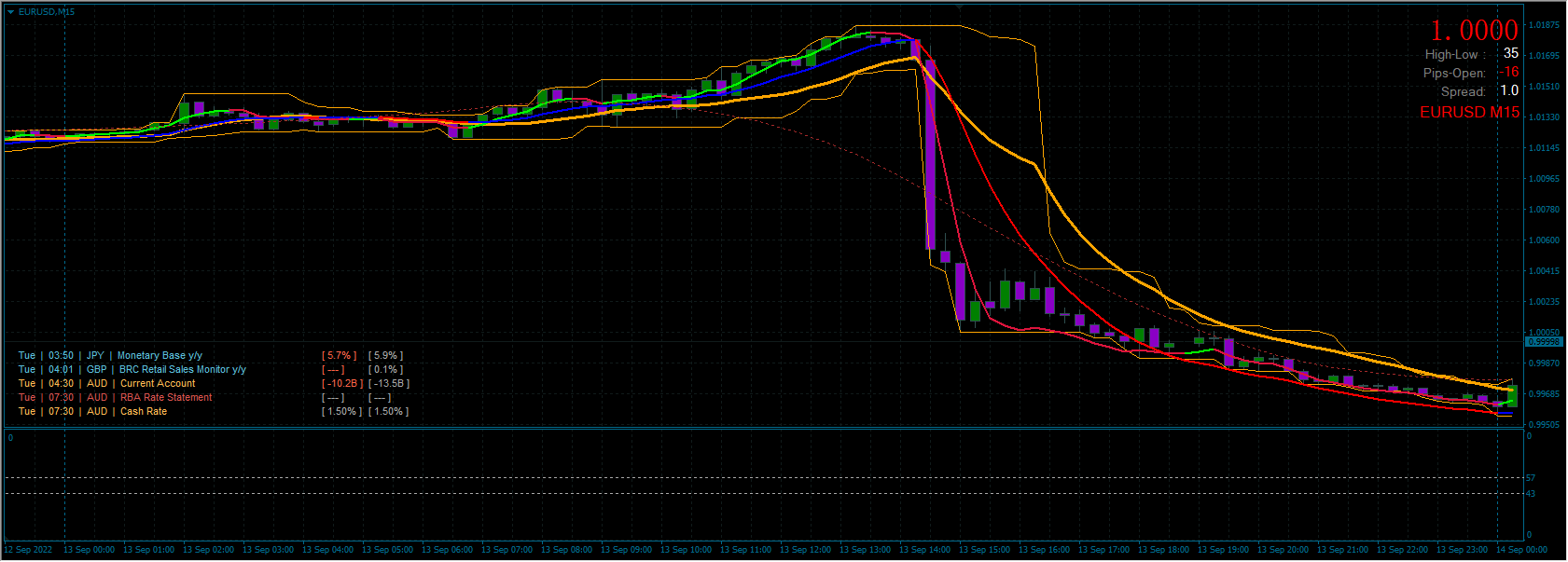Click the AUD Cash Rate news line
The image size is (1568, 562).
tap(144, 411)
